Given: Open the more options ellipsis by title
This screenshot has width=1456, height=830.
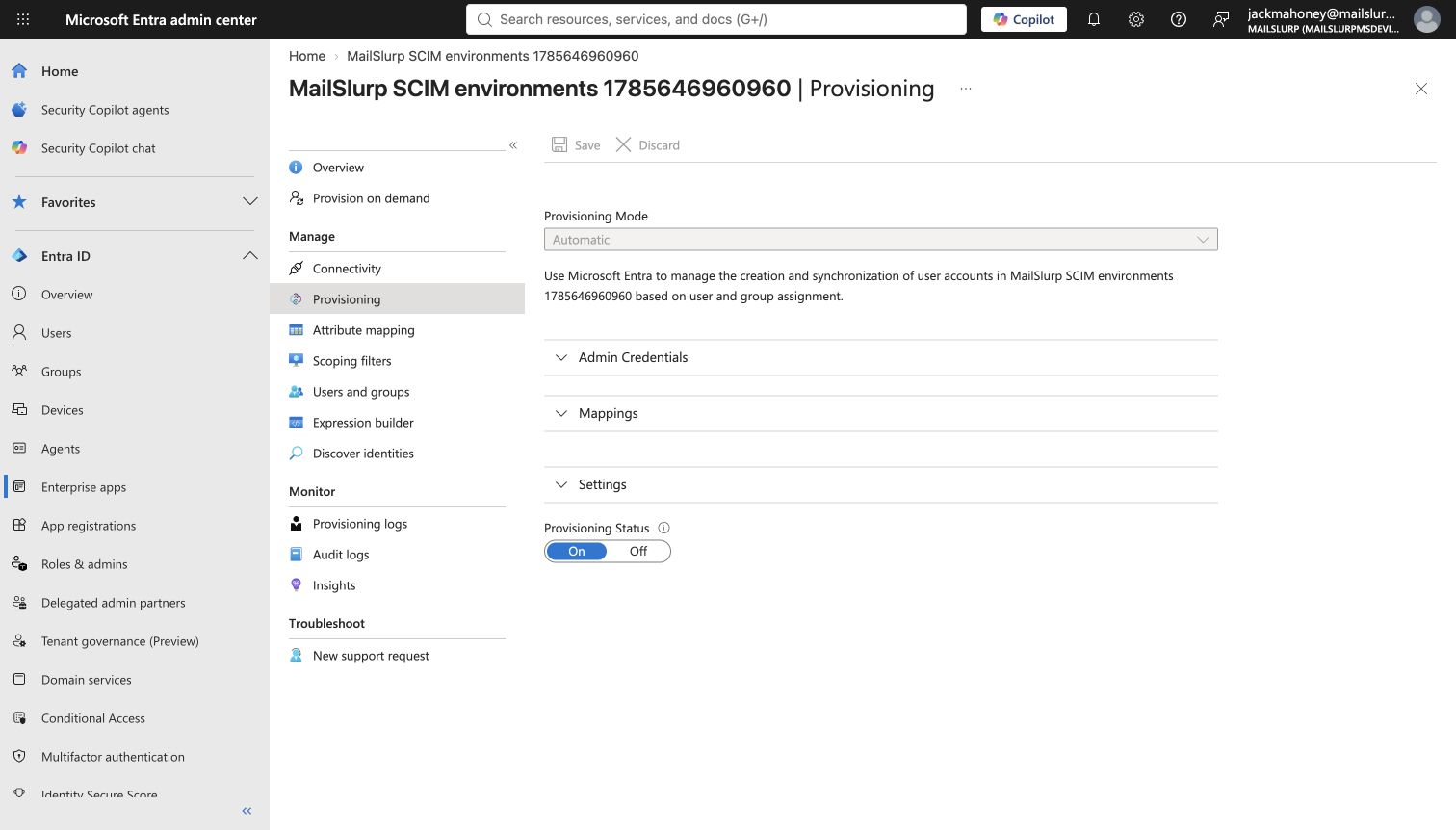Looking at the screenshot, I should (966, 89).
